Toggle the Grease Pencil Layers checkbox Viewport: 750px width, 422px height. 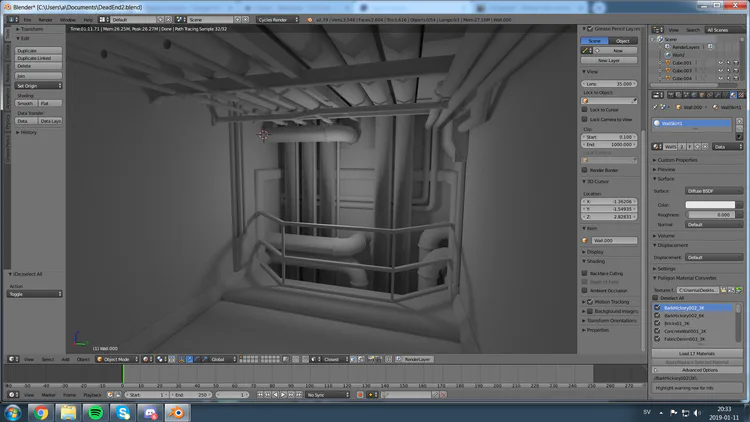click(x=590, y=29)
